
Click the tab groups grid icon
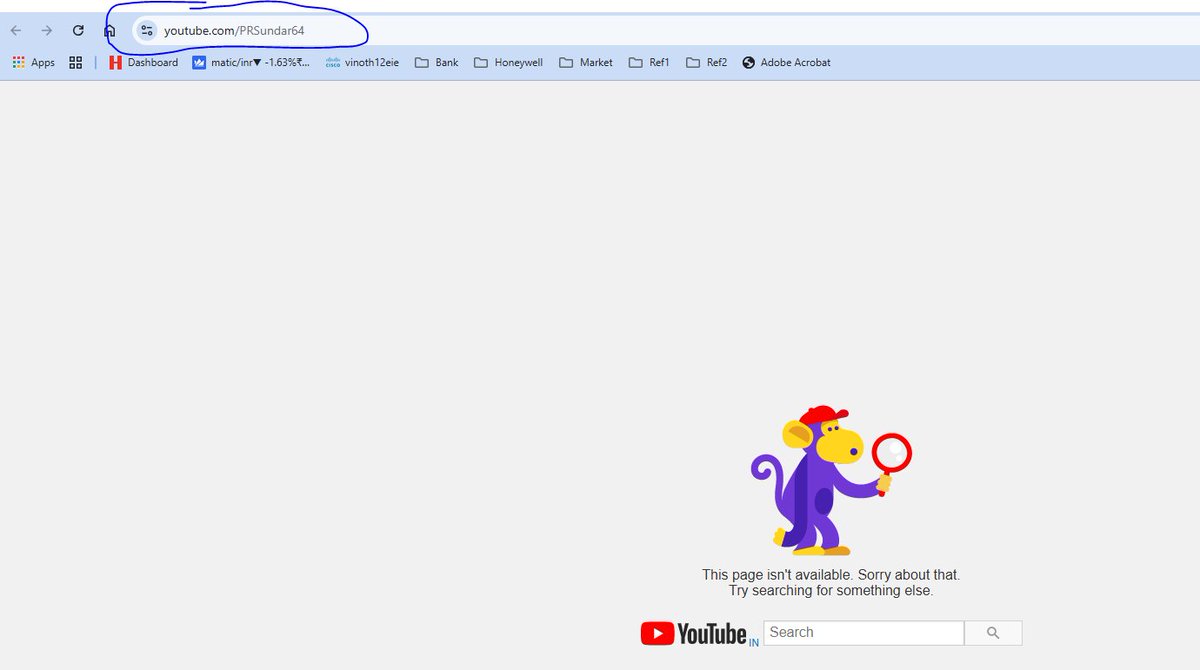(76, 62)
